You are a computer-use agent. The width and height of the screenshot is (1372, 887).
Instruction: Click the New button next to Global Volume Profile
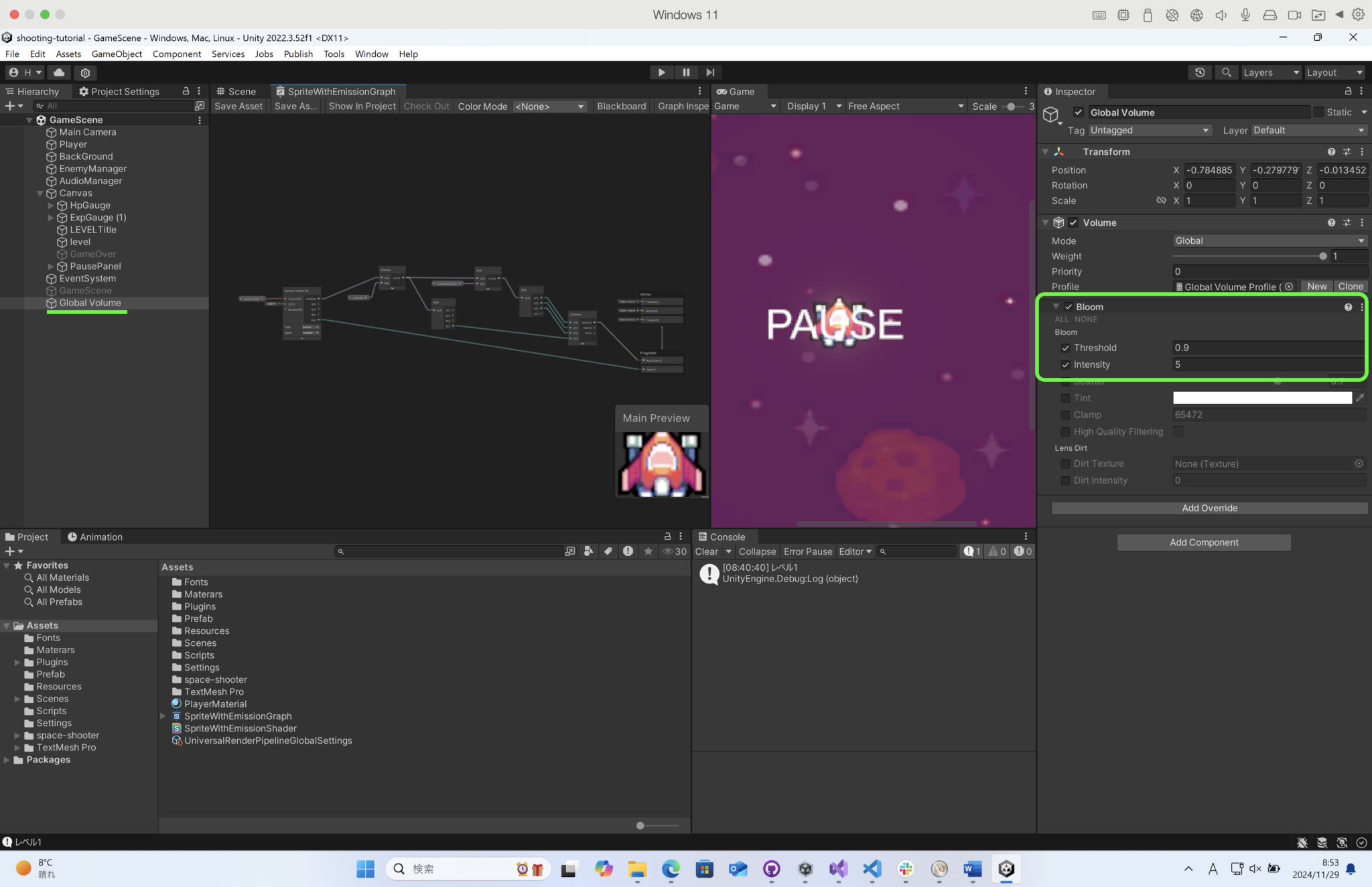tap(1316, 286)
